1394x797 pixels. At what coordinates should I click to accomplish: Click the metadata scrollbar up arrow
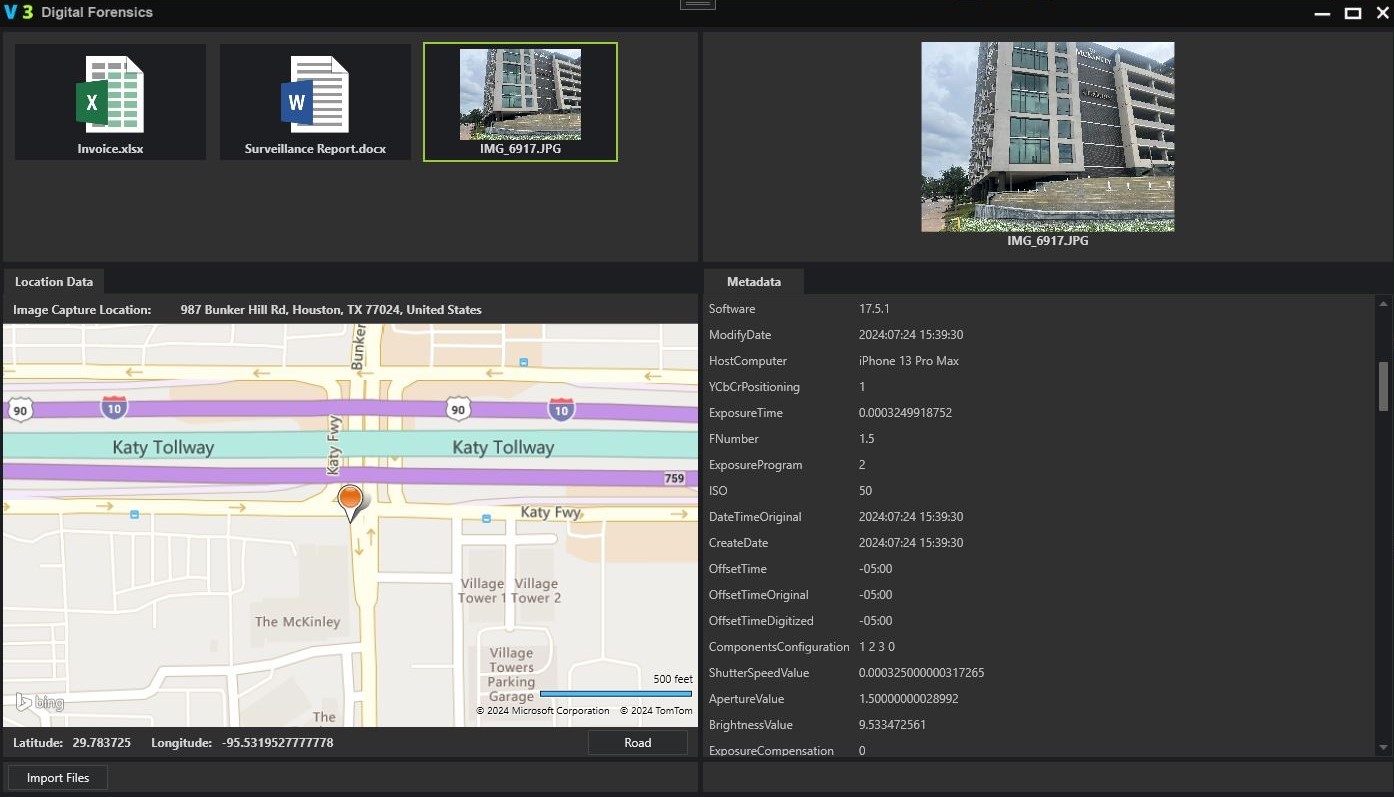(x=1383, y=303)
